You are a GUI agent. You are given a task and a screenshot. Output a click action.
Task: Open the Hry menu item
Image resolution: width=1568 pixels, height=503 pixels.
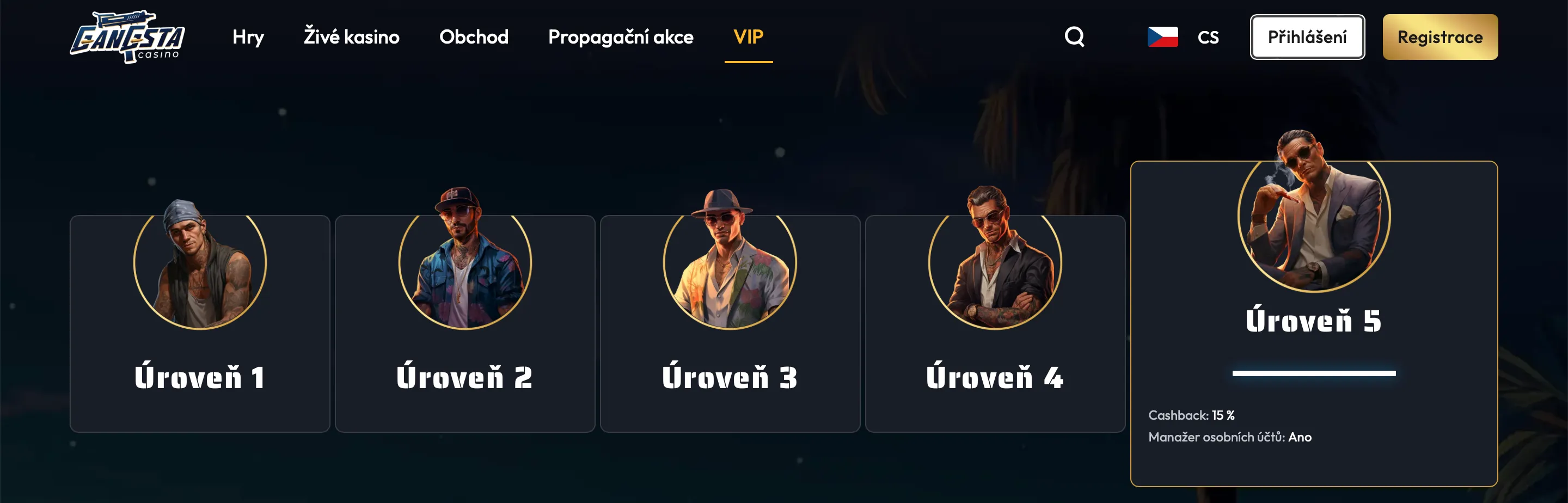tap(248, 37)
